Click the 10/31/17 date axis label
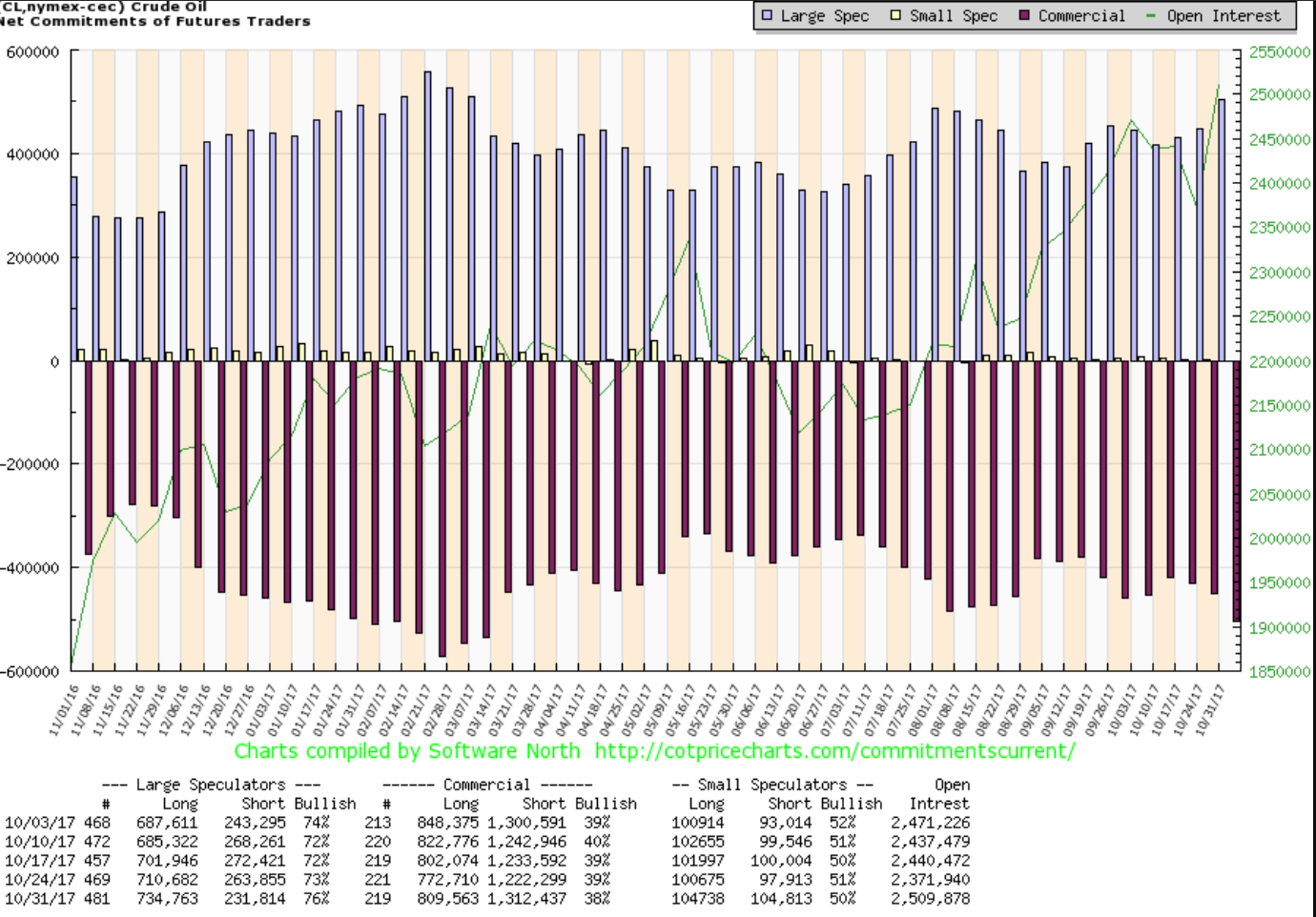Viewport: 1316px width, 917px height. coord(1211,709)
